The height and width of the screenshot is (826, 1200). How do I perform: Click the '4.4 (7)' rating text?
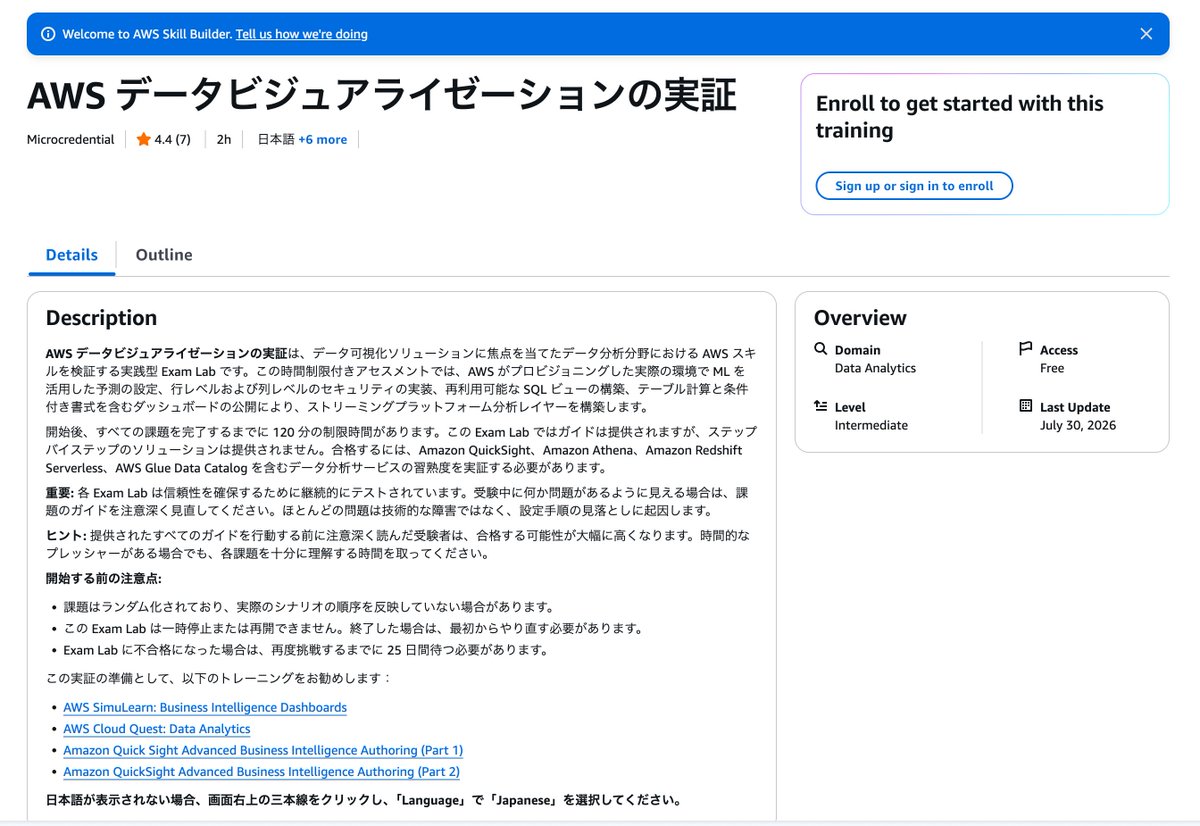(173, 140)
